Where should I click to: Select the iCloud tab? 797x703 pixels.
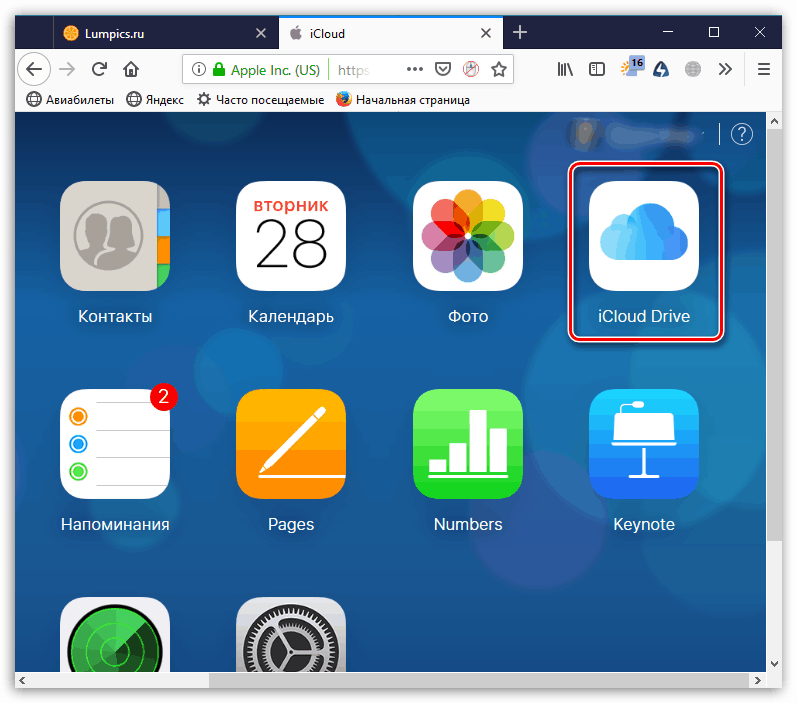pyautogui.click(x=390, y=34)
